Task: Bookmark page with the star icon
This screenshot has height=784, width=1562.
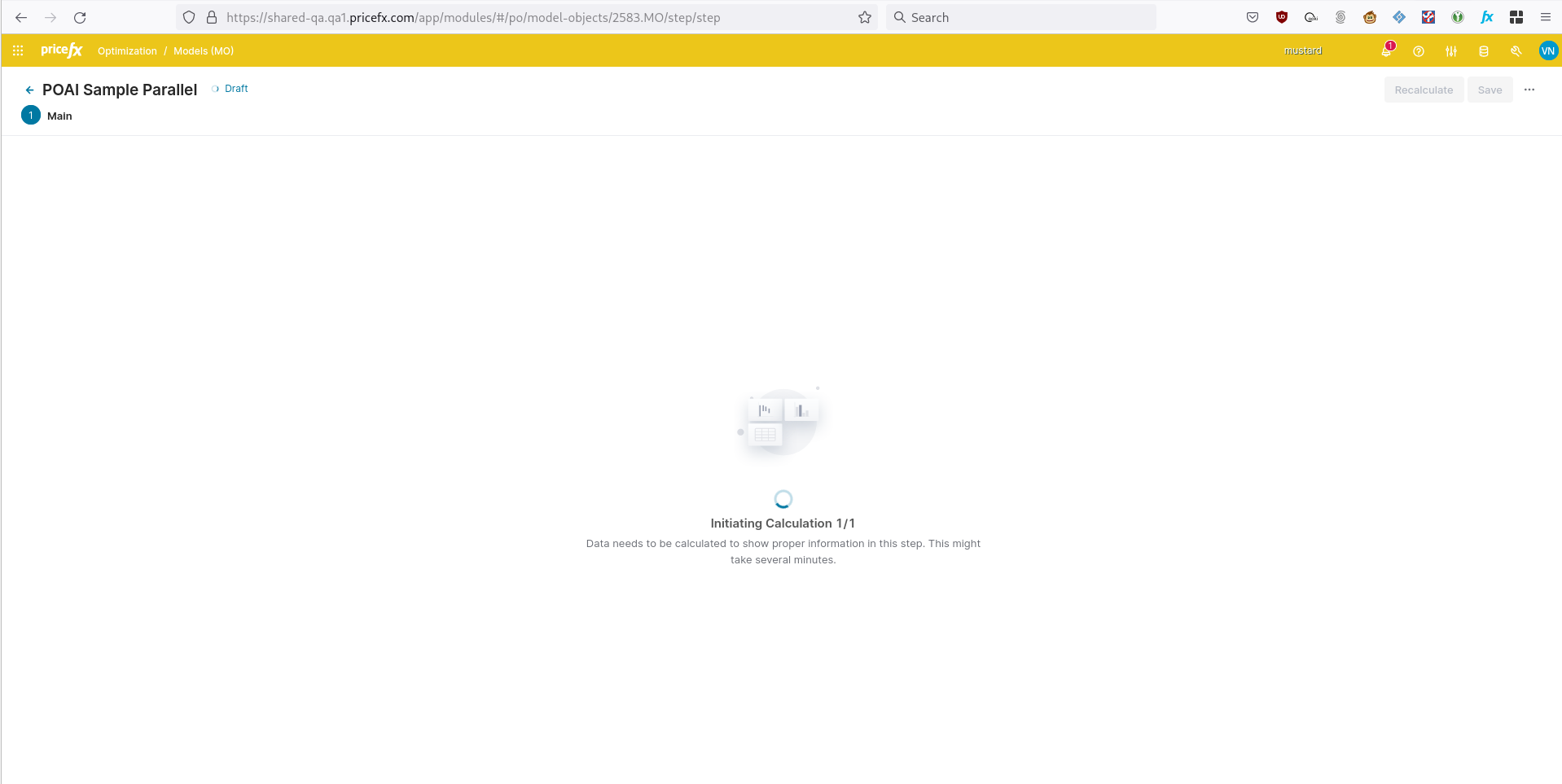Action: tap(865, 17)
